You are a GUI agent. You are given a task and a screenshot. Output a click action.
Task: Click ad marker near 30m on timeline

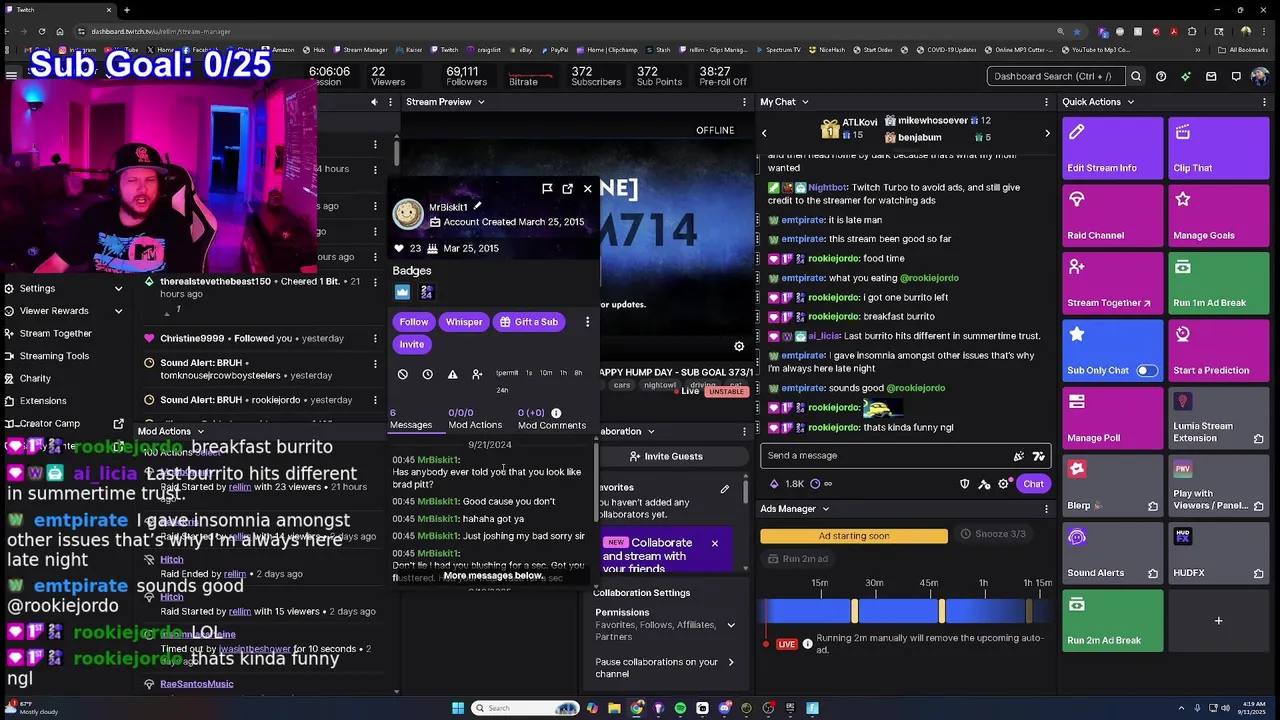855,611
